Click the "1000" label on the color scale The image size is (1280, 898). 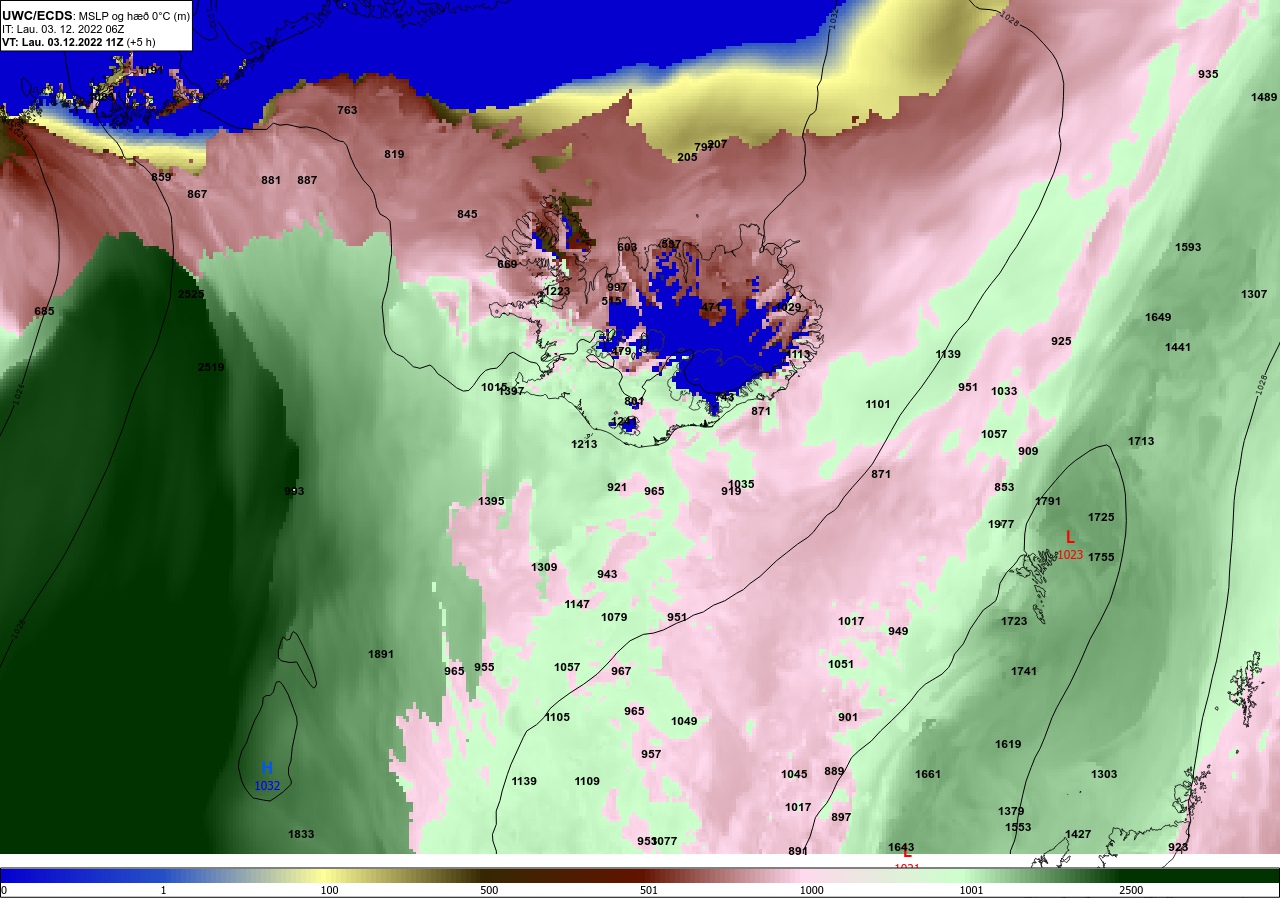click(811, 890)
